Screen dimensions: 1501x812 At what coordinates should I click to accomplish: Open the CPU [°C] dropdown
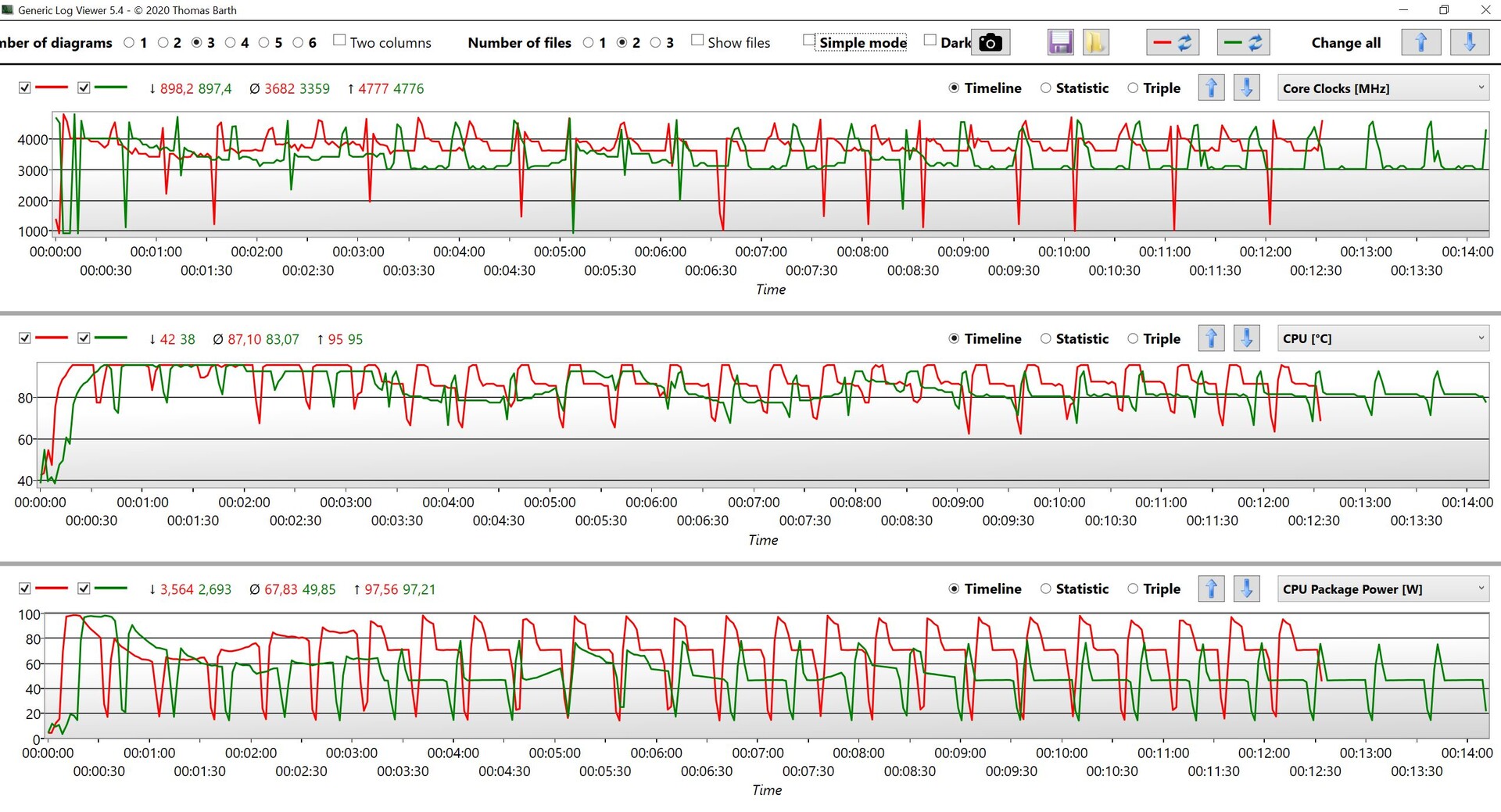pos(1383,338)
